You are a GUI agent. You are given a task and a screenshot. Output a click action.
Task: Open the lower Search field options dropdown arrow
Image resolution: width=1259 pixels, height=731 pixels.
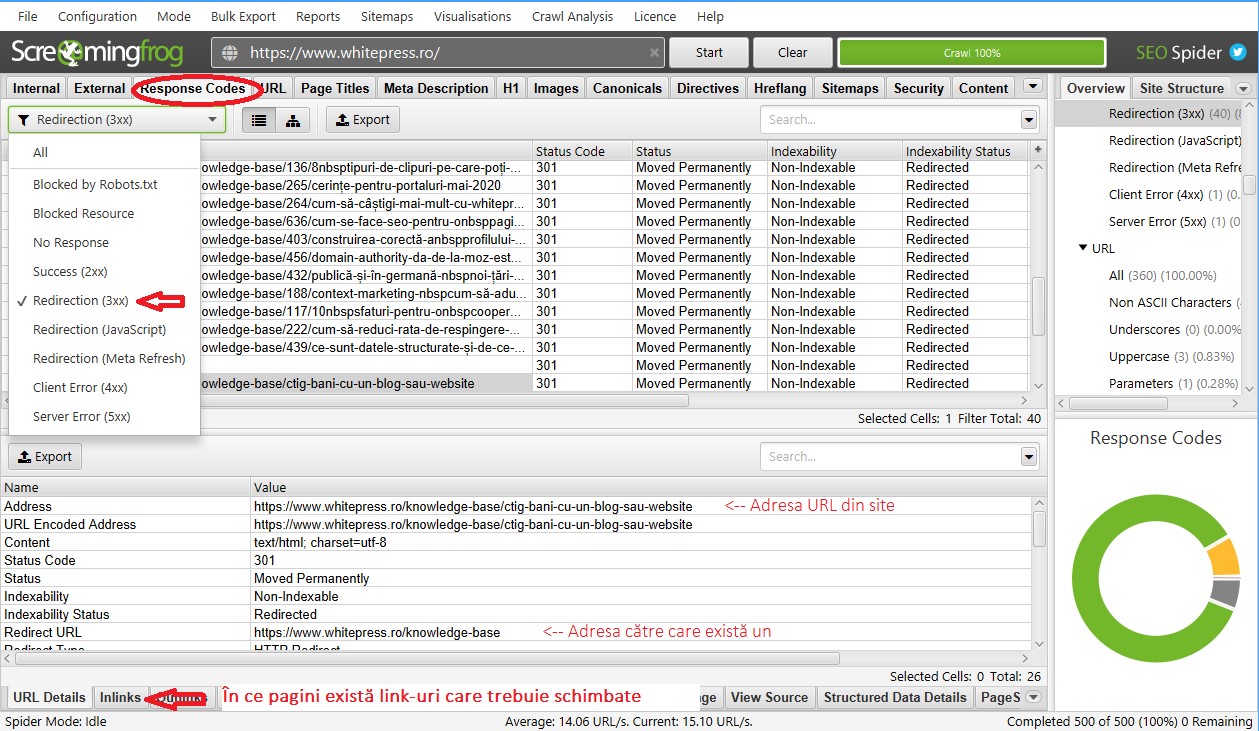click(1029, 457)
